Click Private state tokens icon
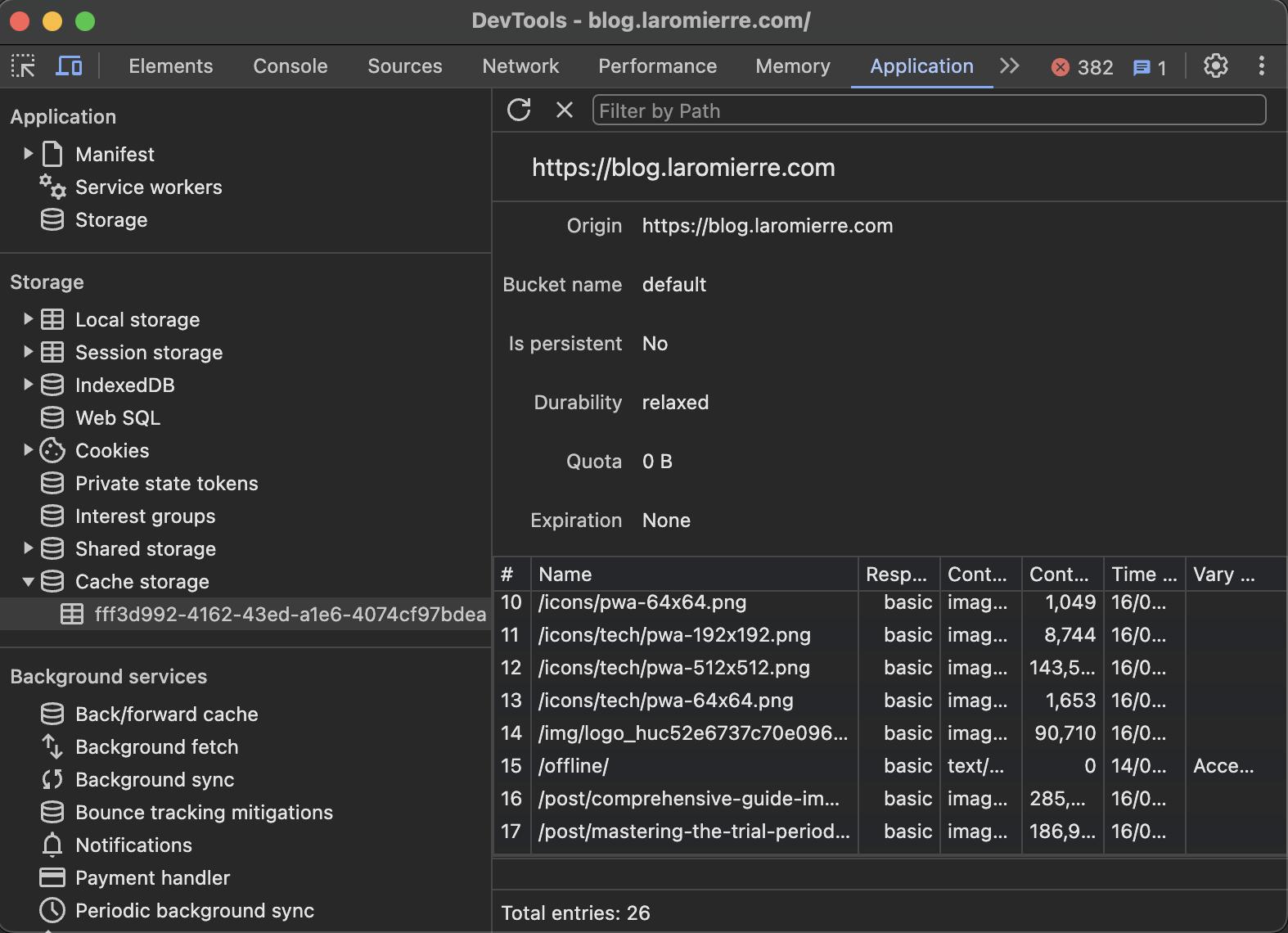The height and width of the screenshot is (933, 1288). [x=52, y=483]
